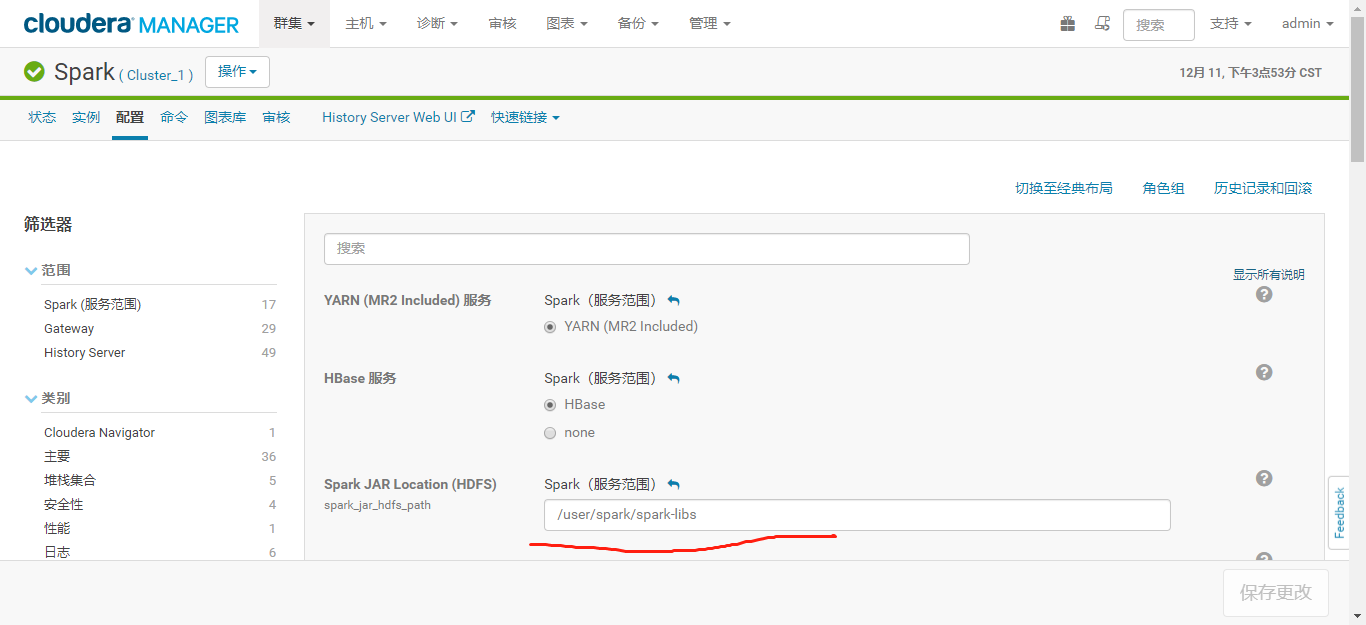The width and height of the screenshot is (1366, 625).
Task: Open the 管理 dropdown menu
Action: (x=710, y=23)
